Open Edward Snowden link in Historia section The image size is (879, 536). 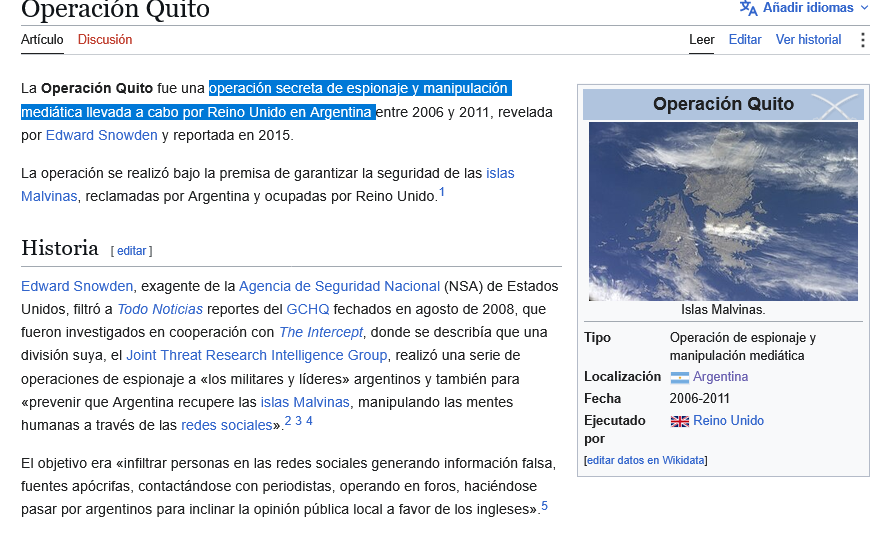click(77, 287)
